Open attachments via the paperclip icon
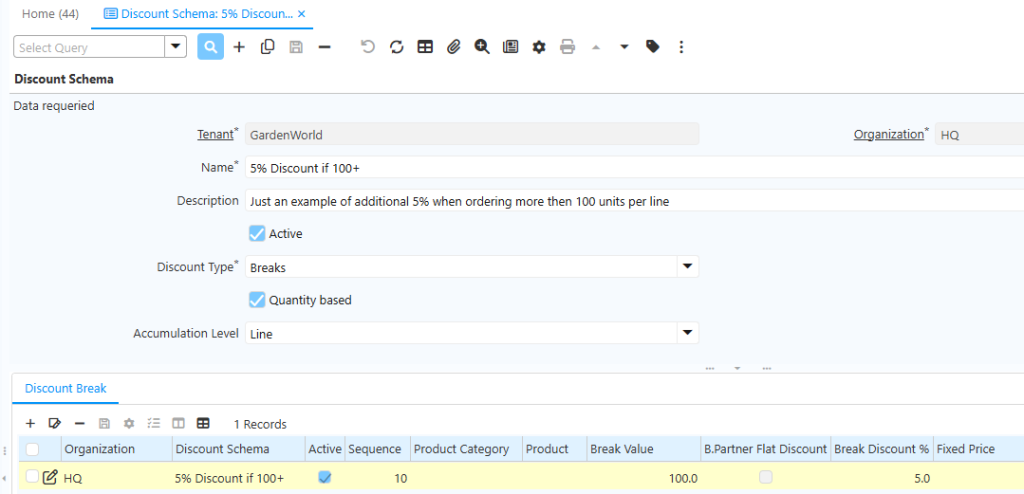The height and width of the screenshot is (494, 1024). (x=453, y=47)
